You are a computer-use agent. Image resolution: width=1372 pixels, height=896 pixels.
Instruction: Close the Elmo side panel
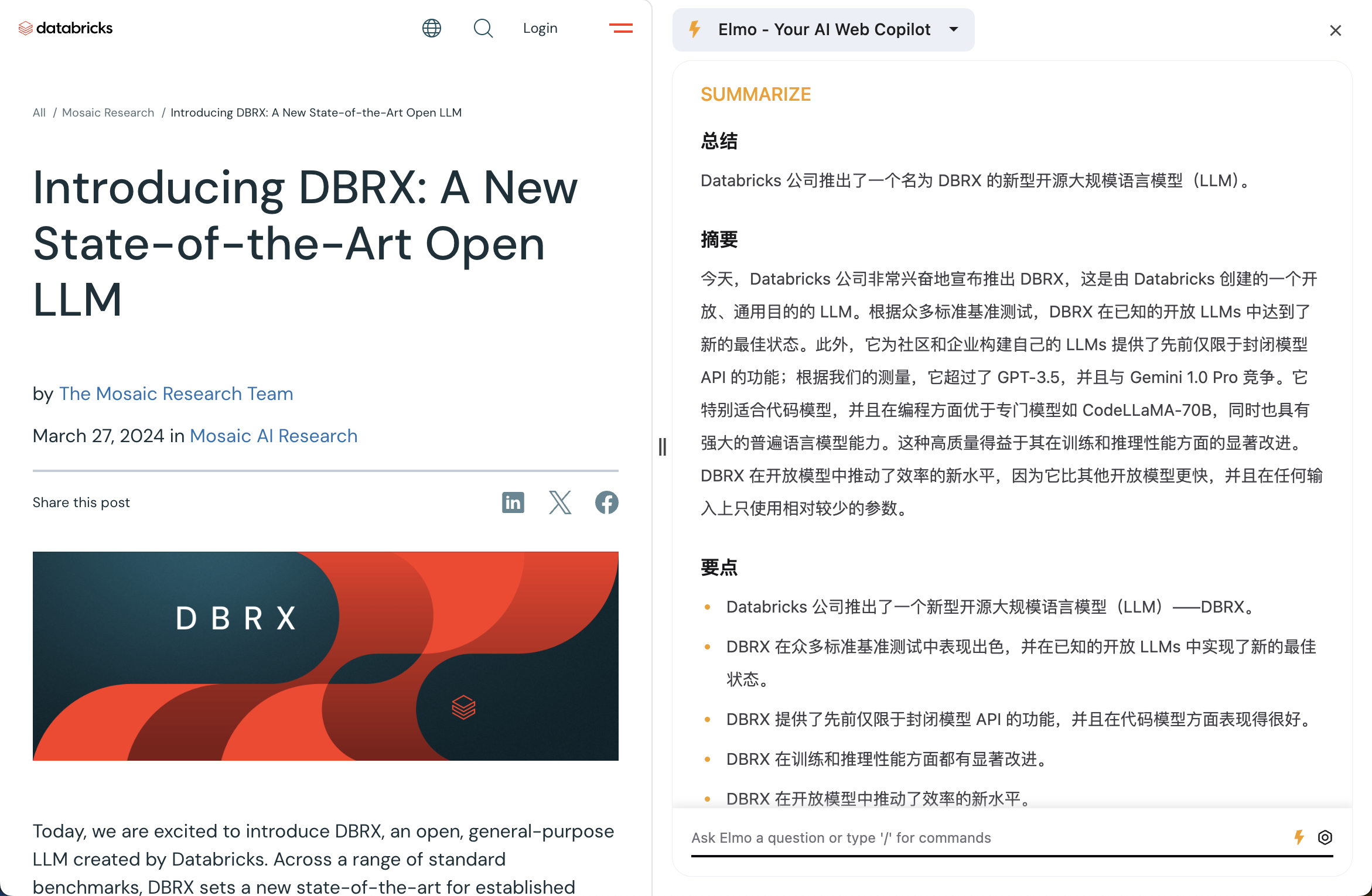(x=1336, y=30)
